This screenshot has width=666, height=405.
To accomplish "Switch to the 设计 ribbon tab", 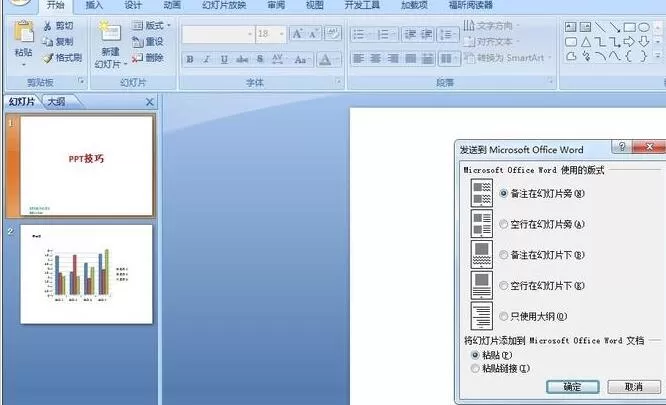I will coord(133,5).
